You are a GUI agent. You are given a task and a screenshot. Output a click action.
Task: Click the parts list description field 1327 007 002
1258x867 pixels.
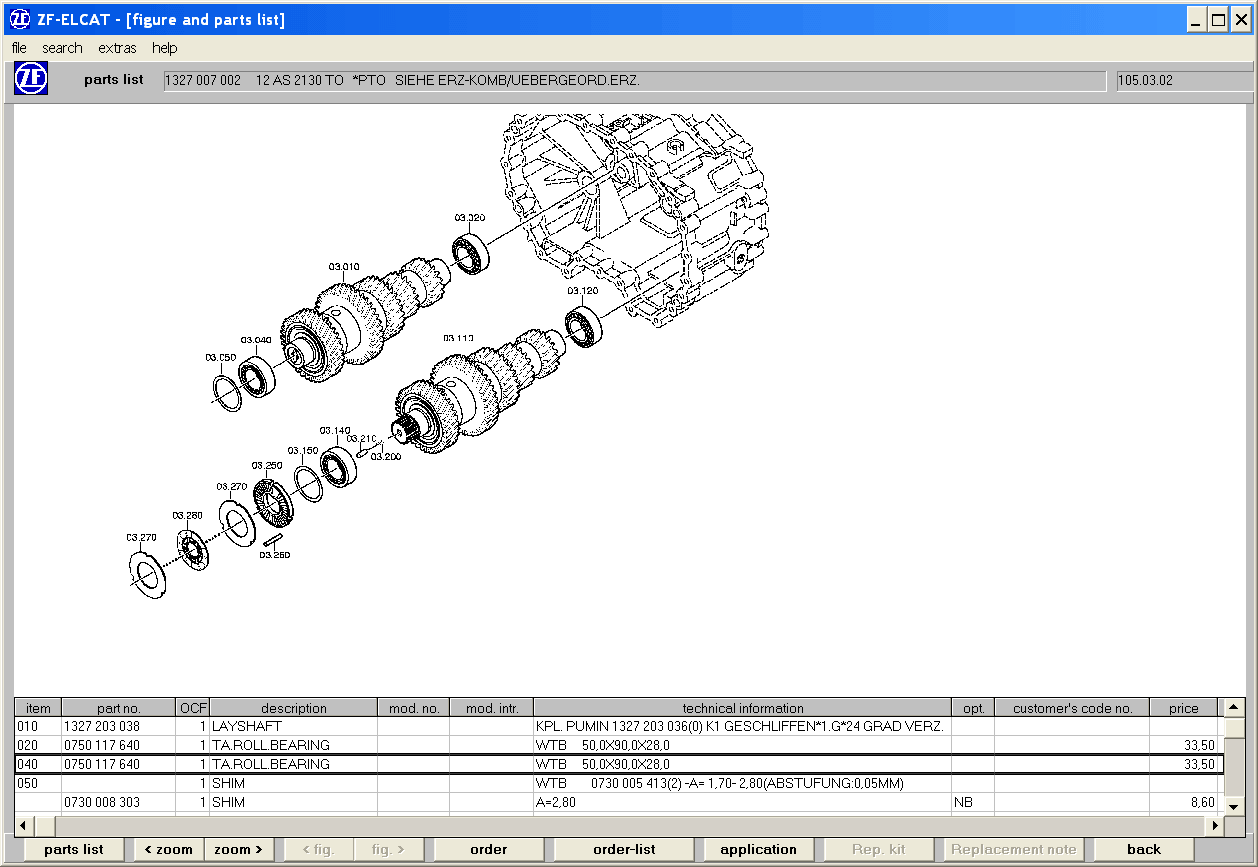coord(635,80)
